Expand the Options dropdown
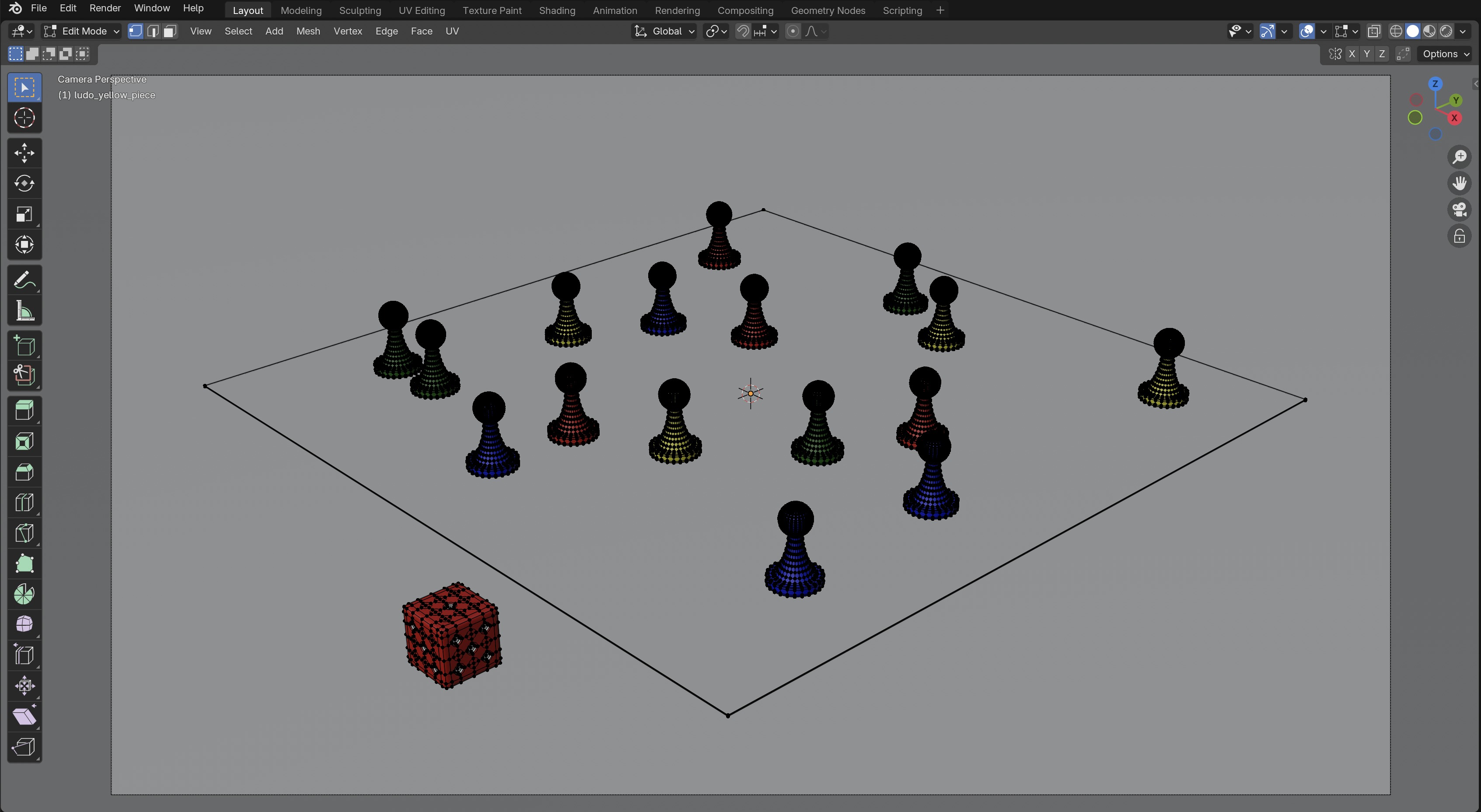Screen dimensions: 1481x812 pos(1446,54)
